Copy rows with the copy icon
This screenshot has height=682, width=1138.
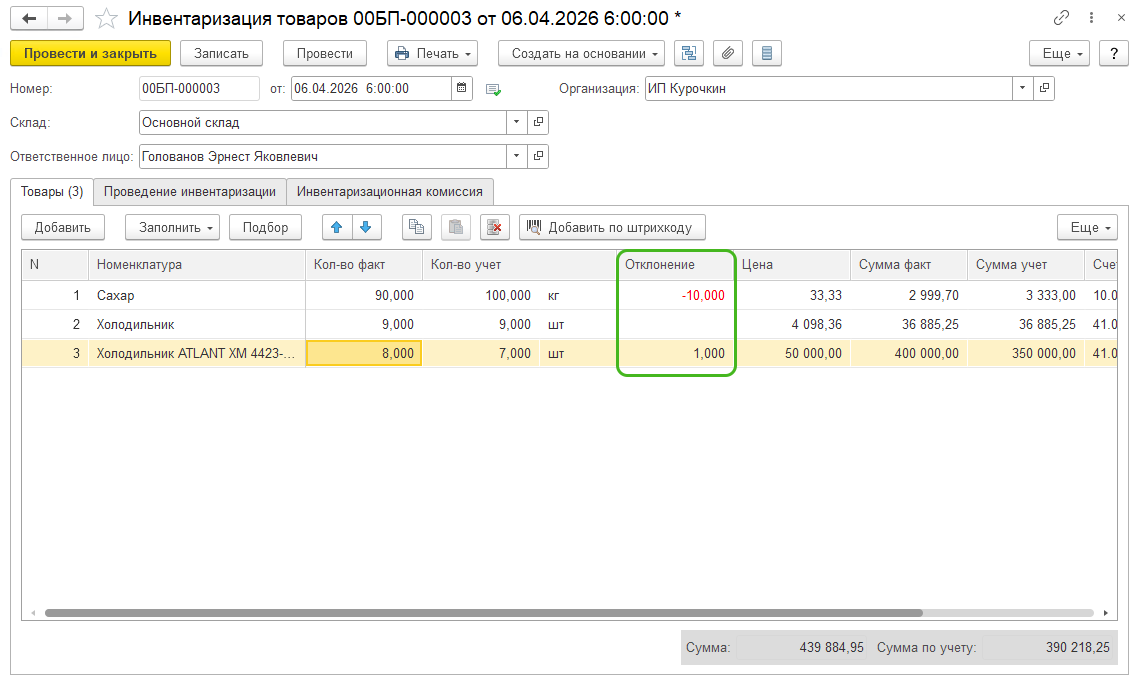pyautogui.click(x=417, y=227)
